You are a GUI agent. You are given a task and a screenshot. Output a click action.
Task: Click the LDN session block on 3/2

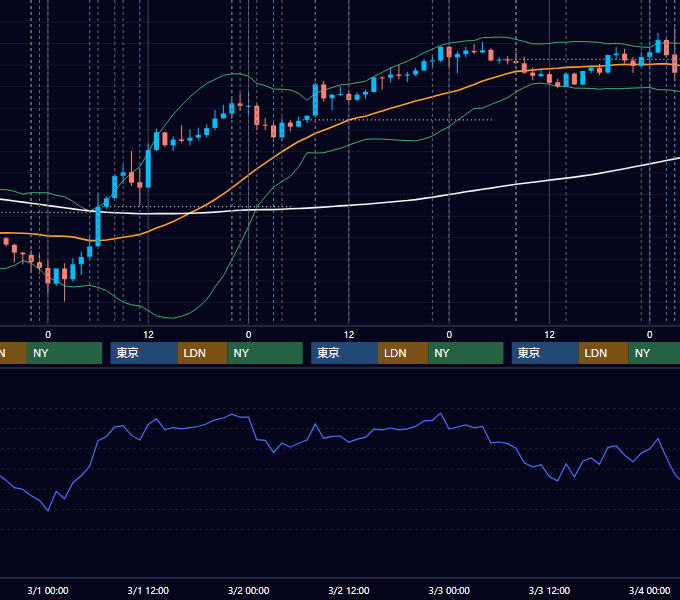tap(403, 353)
